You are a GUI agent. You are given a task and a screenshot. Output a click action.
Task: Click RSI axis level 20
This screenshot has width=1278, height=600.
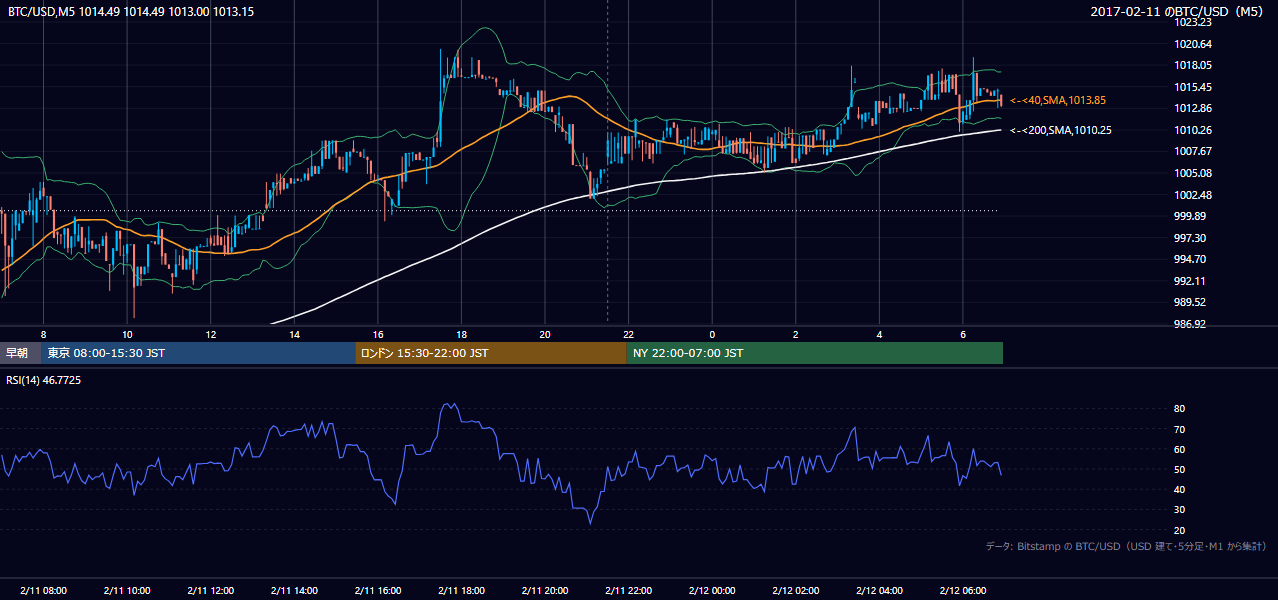point(1180,530)
